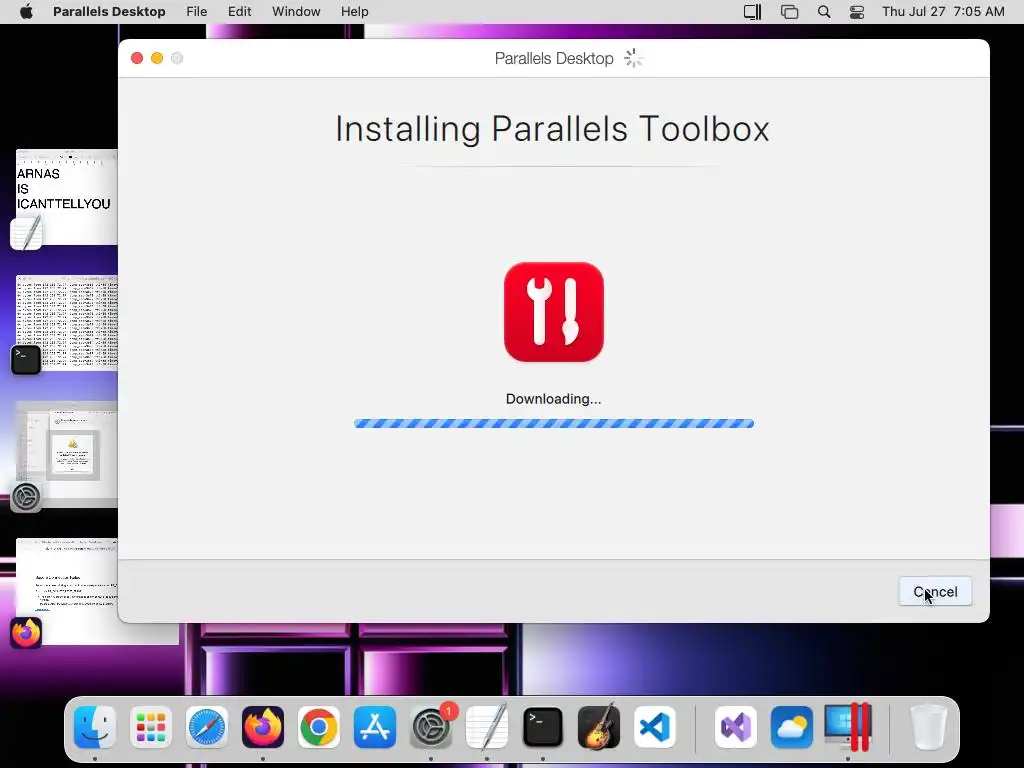
Task: Open Launchpad from the Dock
Action: point(151,727)
